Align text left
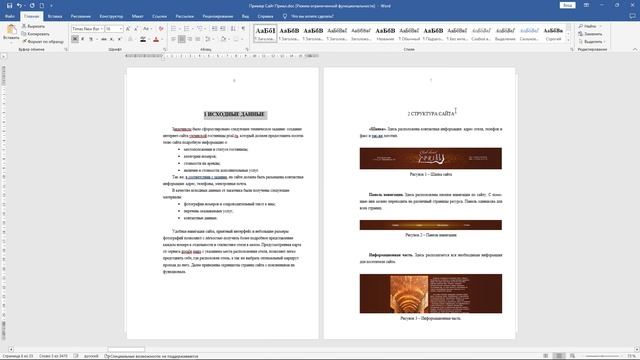Screen dimensions: 640x360 pos(173,39)
